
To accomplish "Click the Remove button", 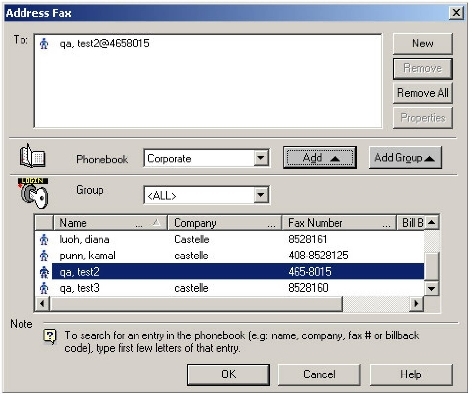I will pos(423,68).
